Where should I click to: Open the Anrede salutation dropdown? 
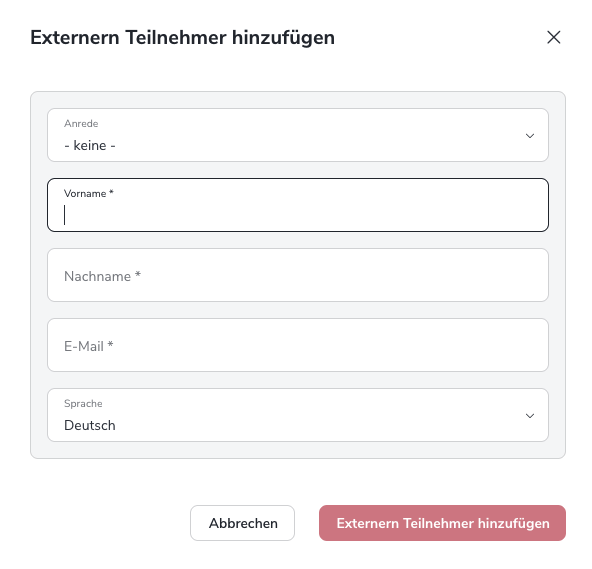point(298,135)
